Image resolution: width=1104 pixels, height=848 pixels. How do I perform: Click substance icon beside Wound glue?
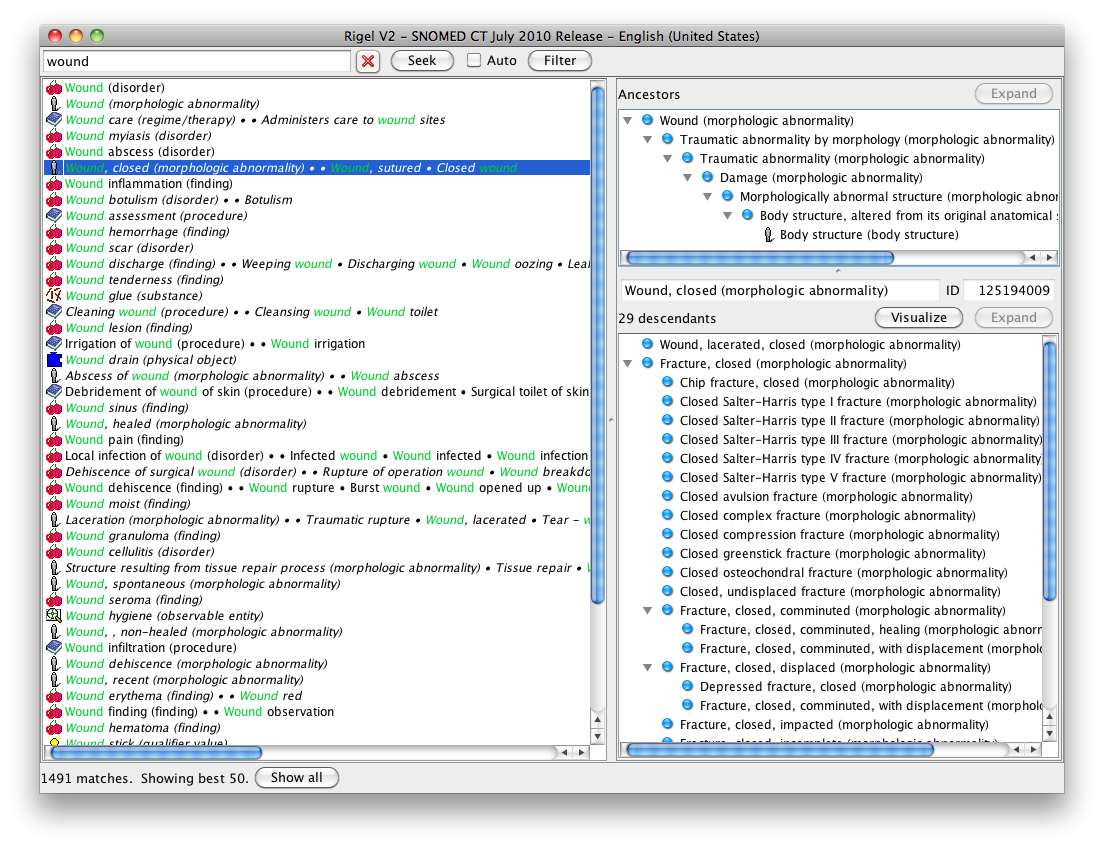54,296
